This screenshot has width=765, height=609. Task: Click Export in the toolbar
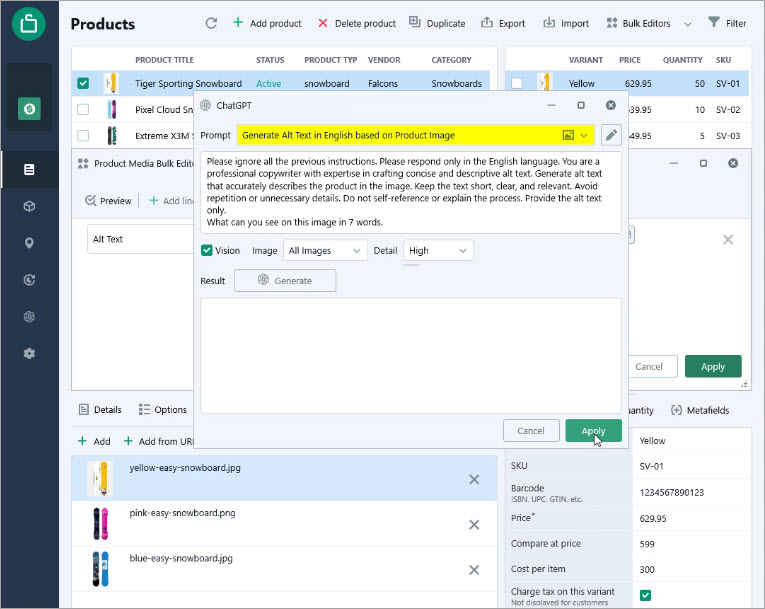503,23
